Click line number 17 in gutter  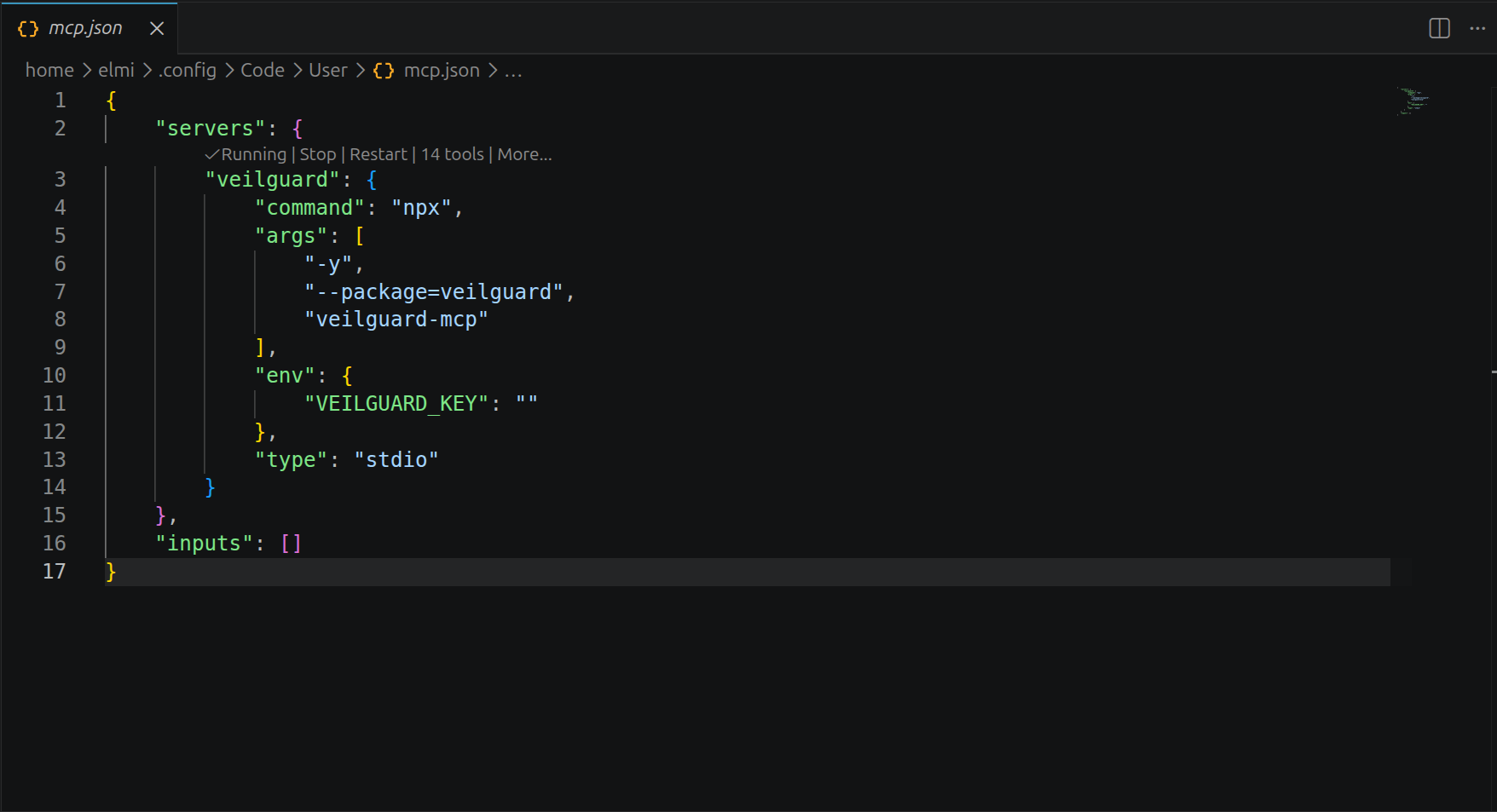55,571
